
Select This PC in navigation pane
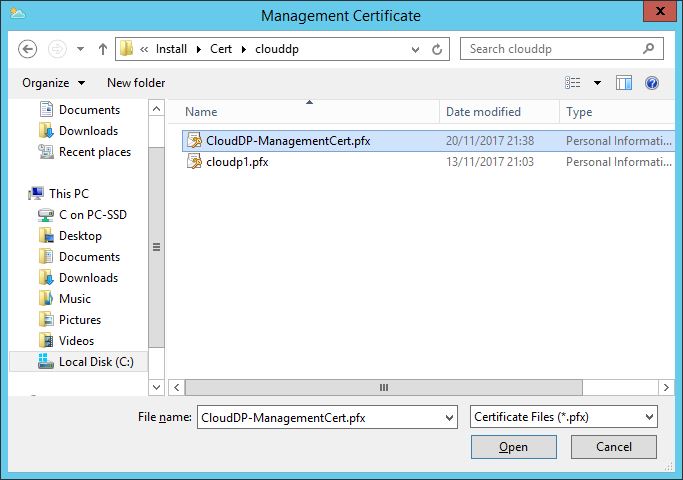click(69, 193)
